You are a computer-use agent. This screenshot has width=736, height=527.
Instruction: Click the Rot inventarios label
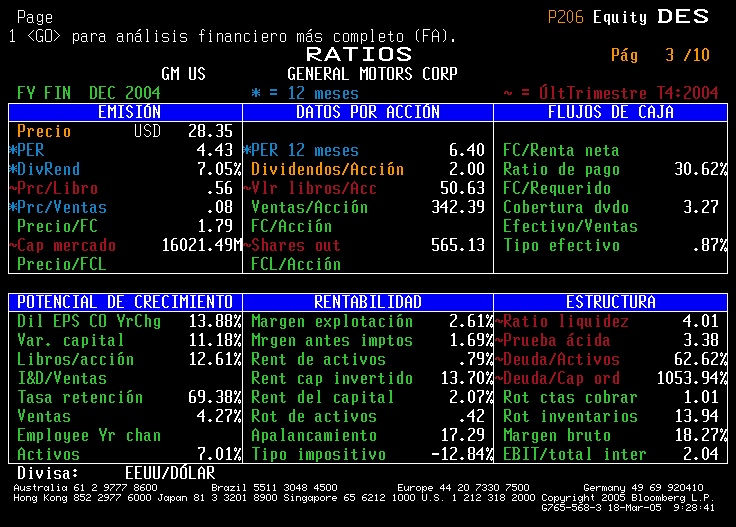(570, 416)
